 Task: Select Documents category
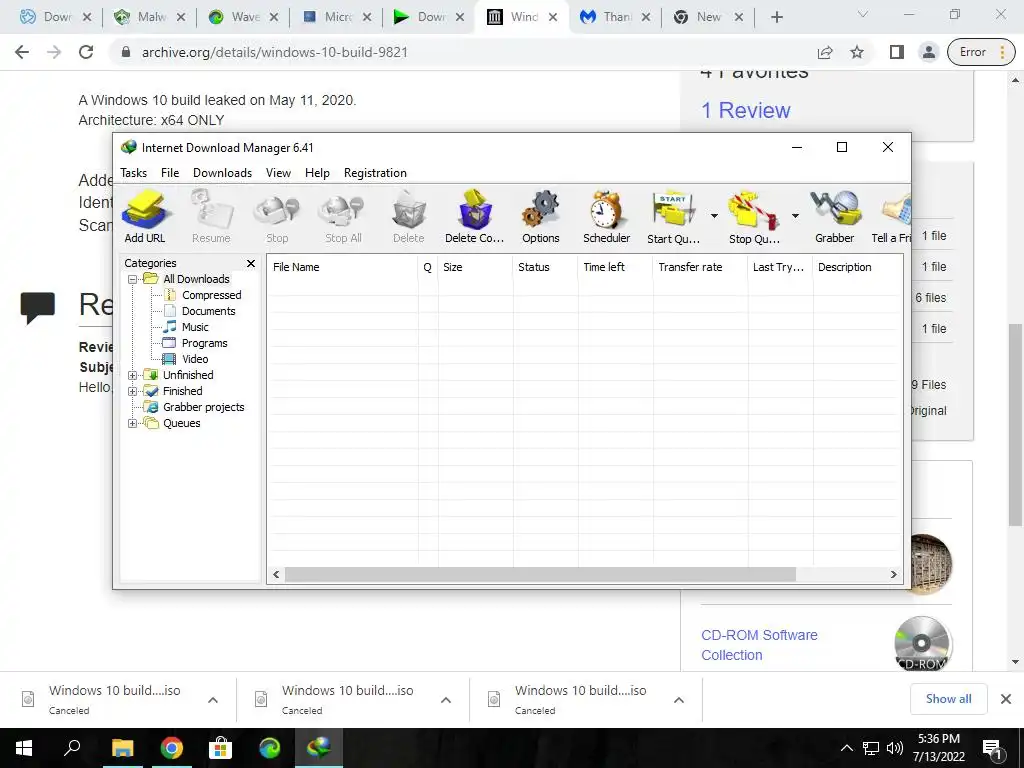[208, 312]
